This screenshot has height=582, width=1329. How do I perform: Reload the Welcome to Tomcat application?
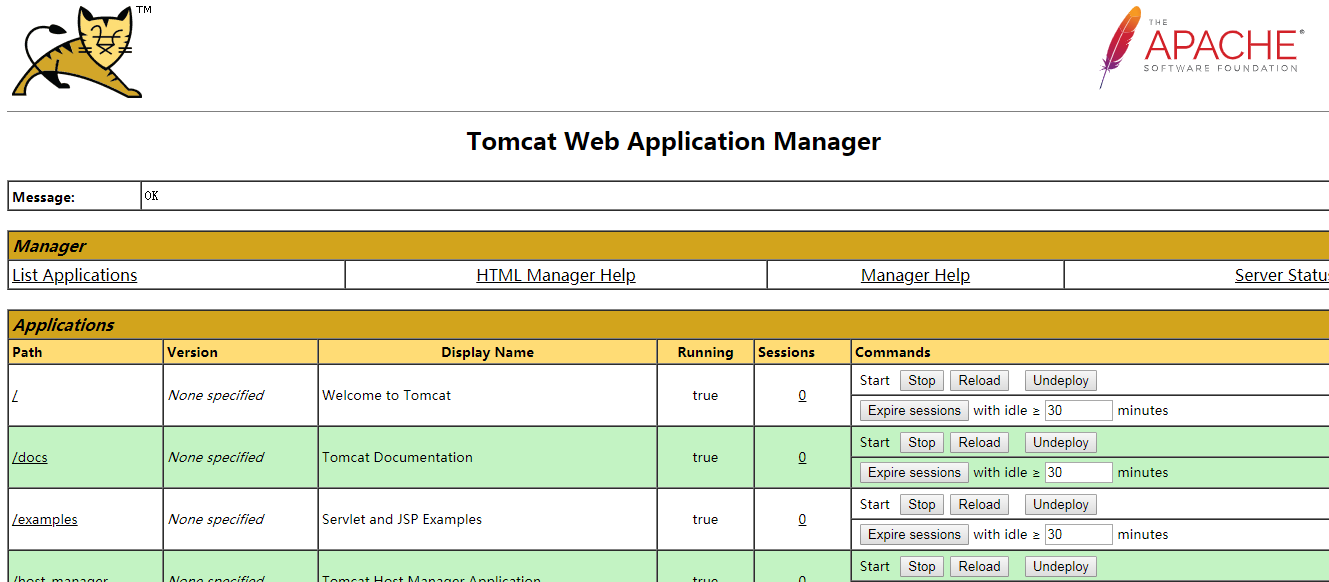979,380
